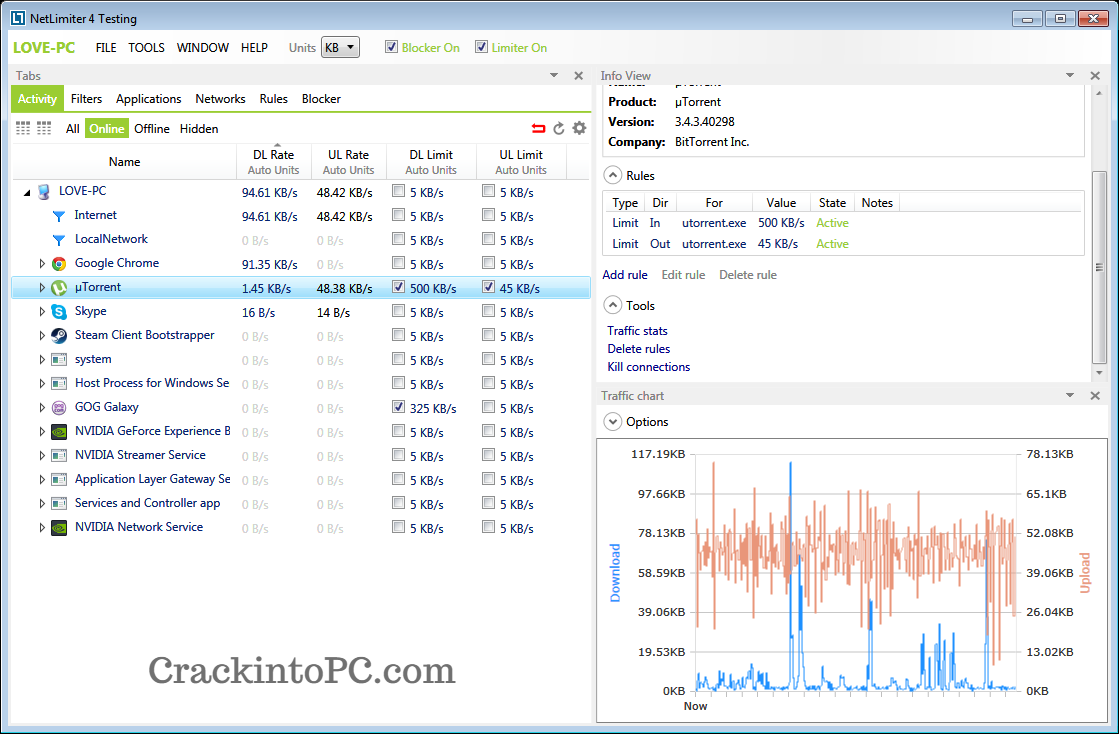Click the Delete rule link
The height and width of the screenshot is (734, 1119).
click(x=748, y=275)
